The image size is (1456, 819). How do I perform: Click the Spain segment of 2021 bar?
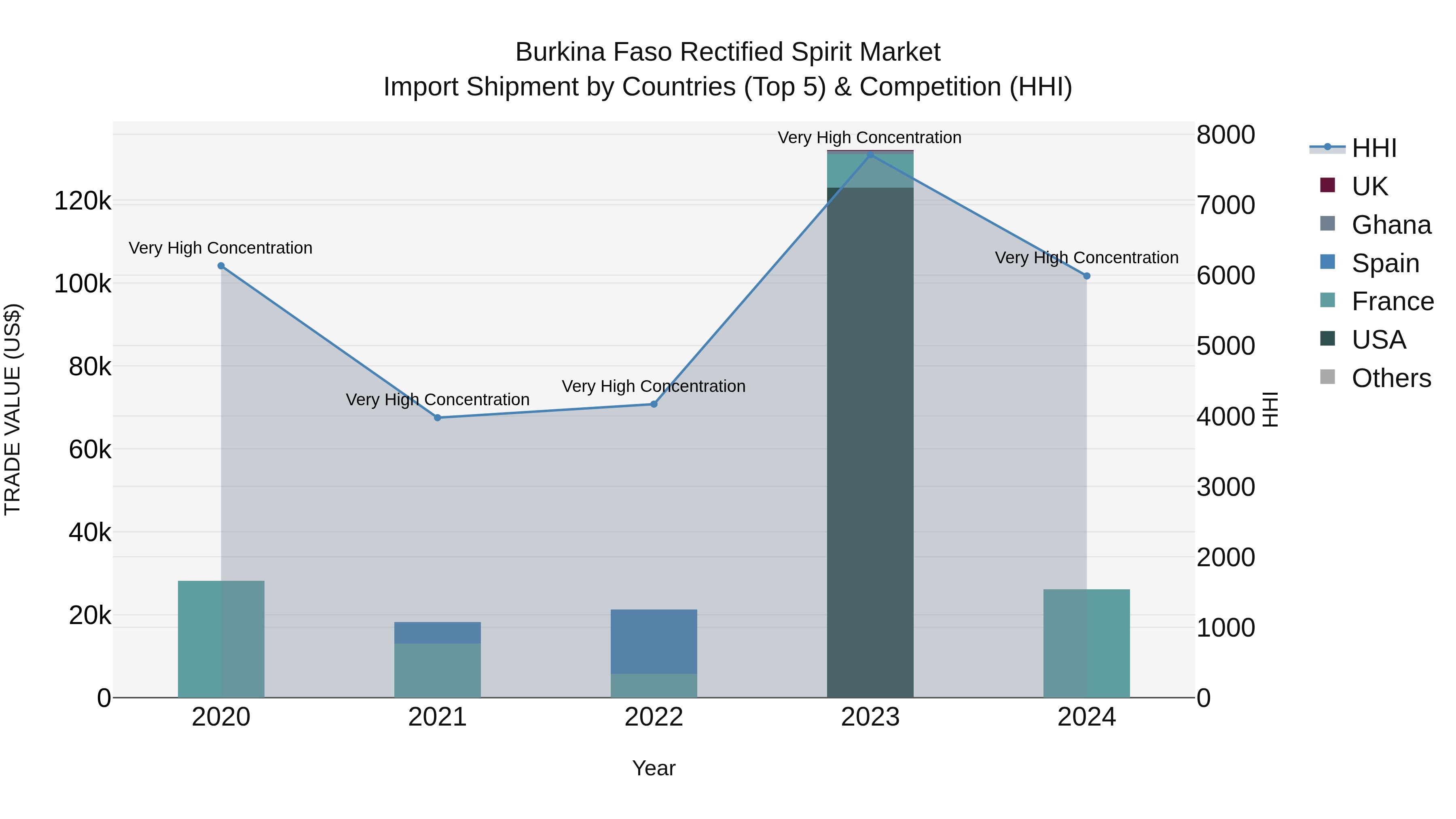438,633
